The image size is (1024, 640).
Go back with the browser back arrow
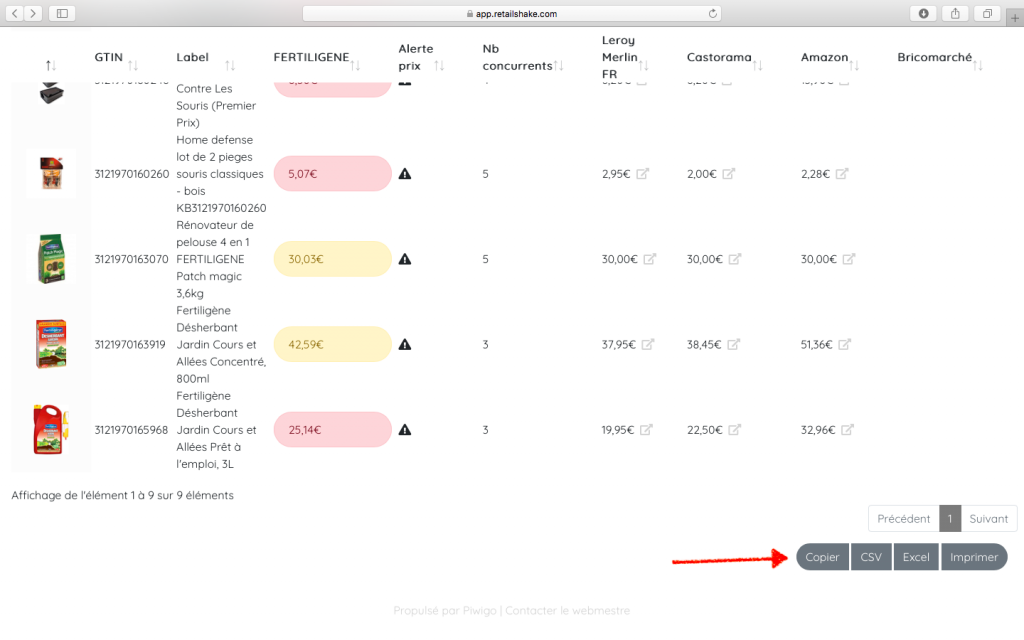click(x=15, y=13)
